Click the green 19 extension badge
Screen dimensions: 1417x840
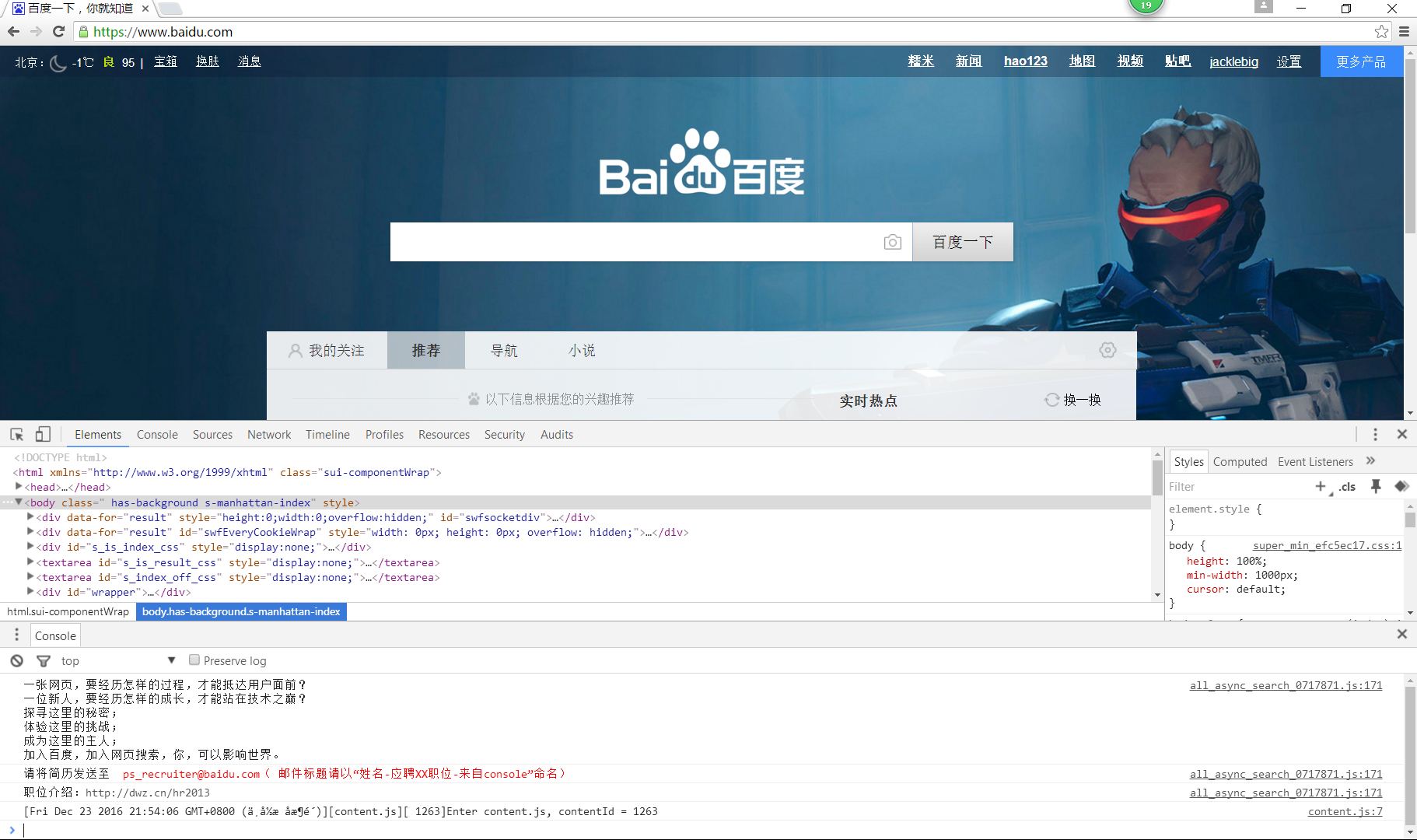1146,5
